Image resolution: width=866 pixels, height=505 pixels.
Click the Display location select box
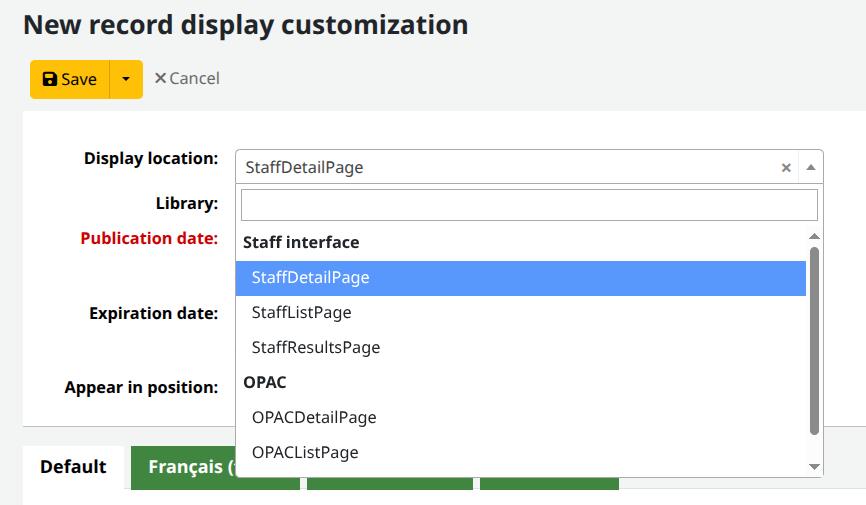click(x=505, y=168)
